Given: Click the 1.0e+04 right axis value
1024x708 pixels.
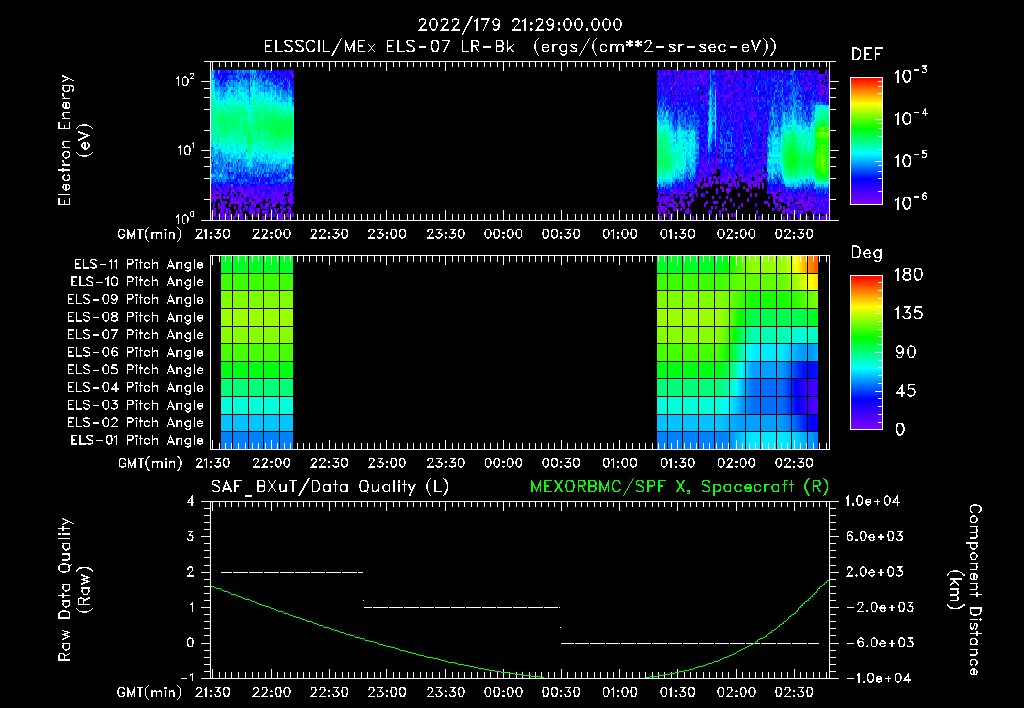Looking at the screenshot, I should pyautogui.click(x=872, y=501).
